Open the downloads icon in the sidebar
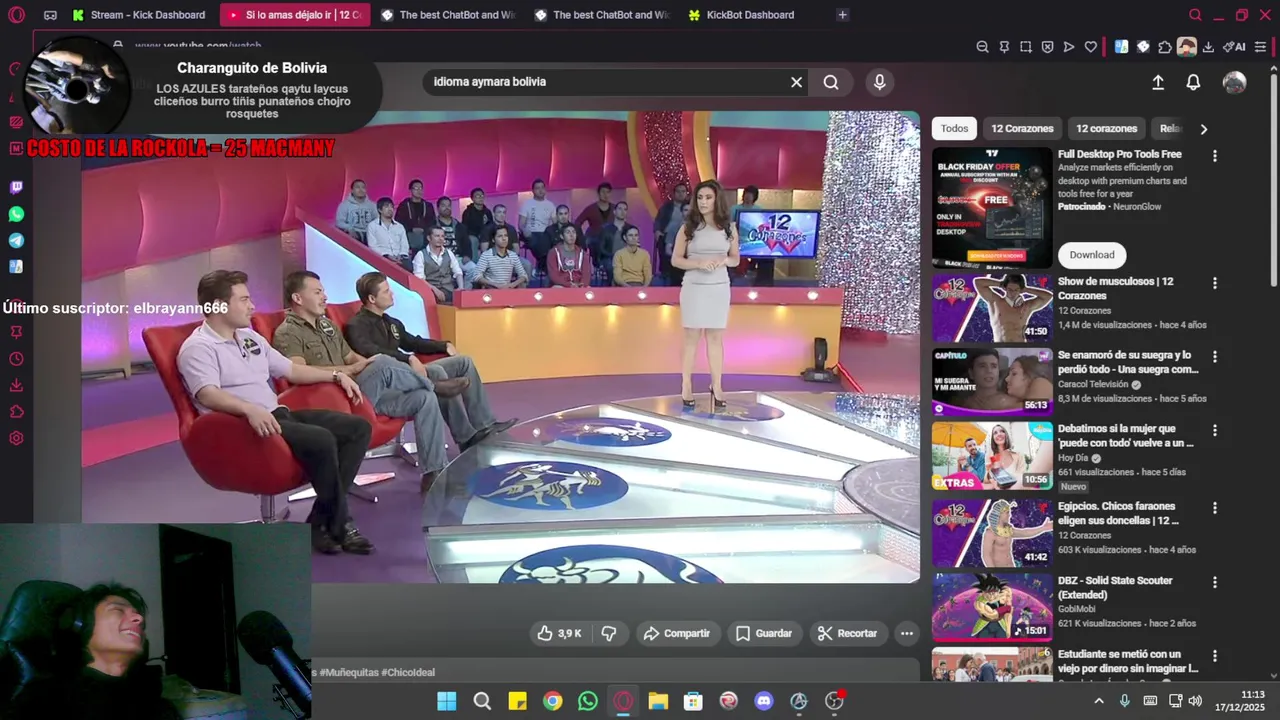Viewport: 1280px width, 720px height. click(16, 385)
